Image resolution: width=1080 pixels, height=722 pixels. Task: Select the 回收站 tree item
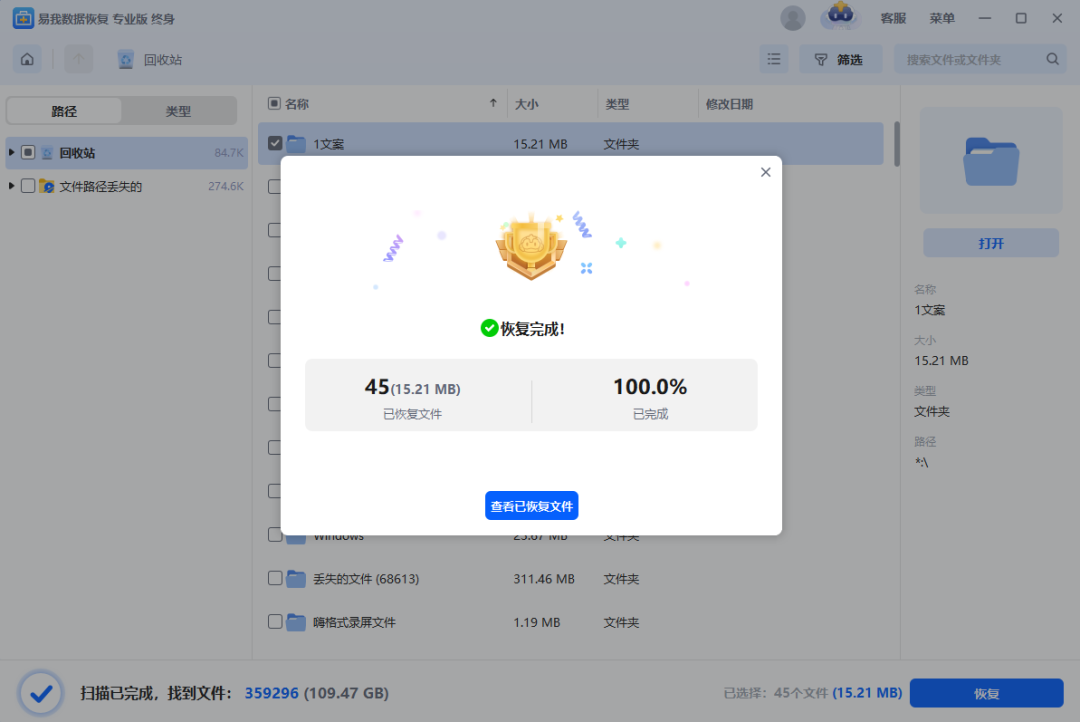[x=127, y=152]
